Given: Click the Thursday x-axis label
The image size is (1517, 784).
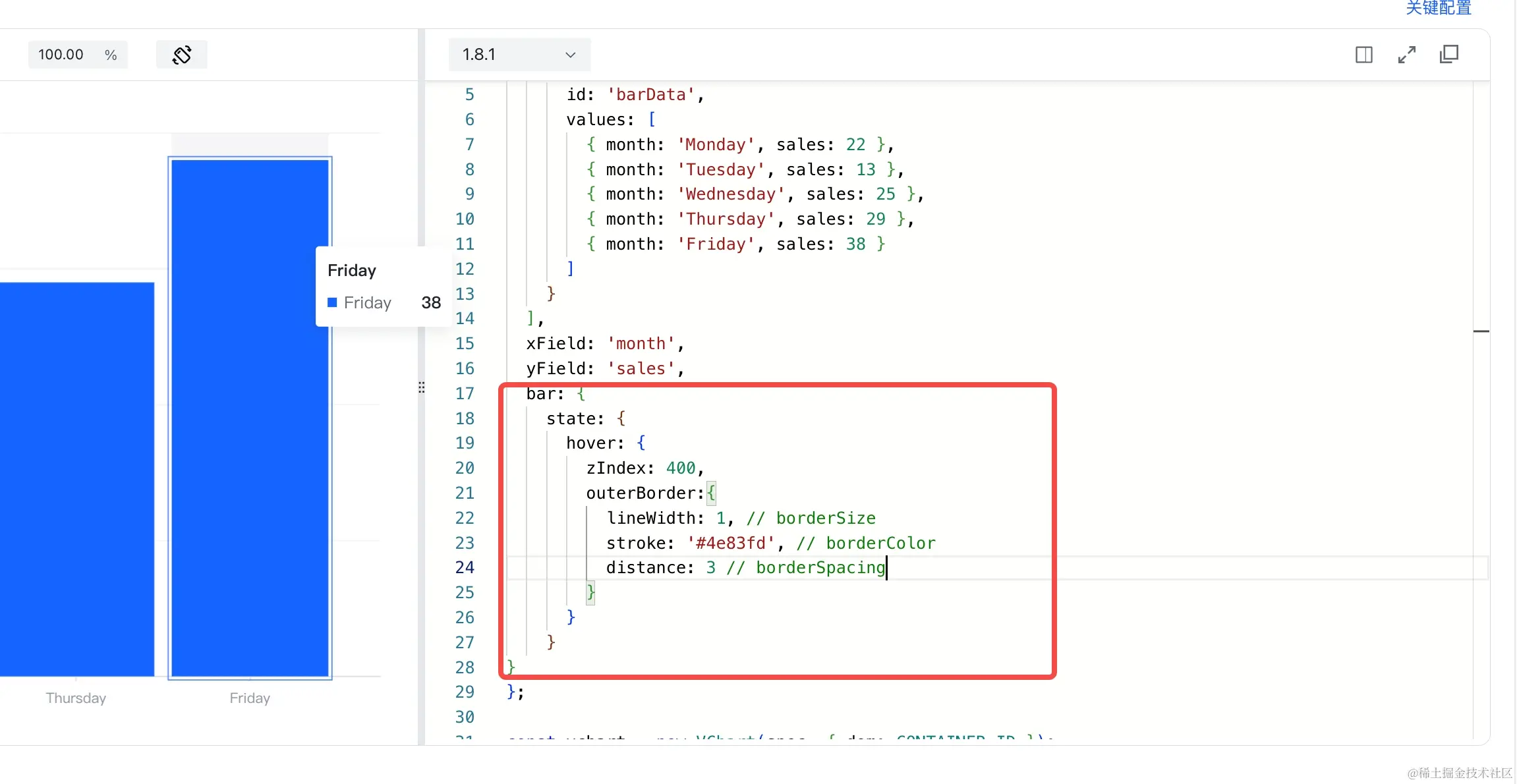Looking at the screenshot, I should point(76,698).
